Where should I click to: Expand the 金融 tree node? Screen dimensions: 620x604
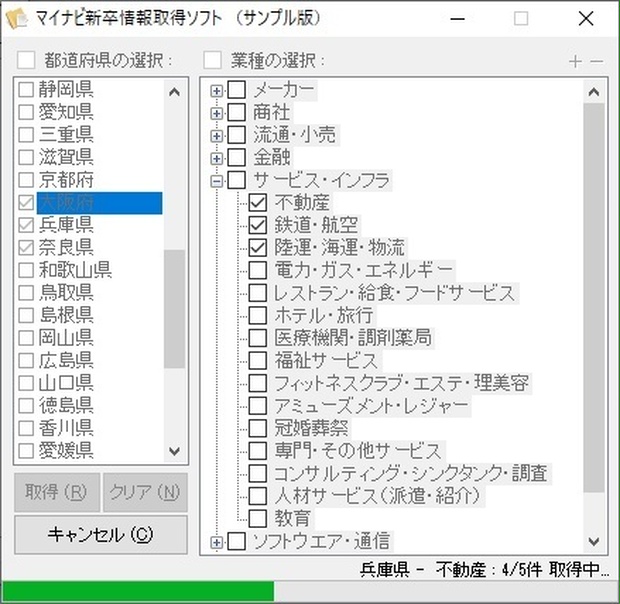click(216, 159)
